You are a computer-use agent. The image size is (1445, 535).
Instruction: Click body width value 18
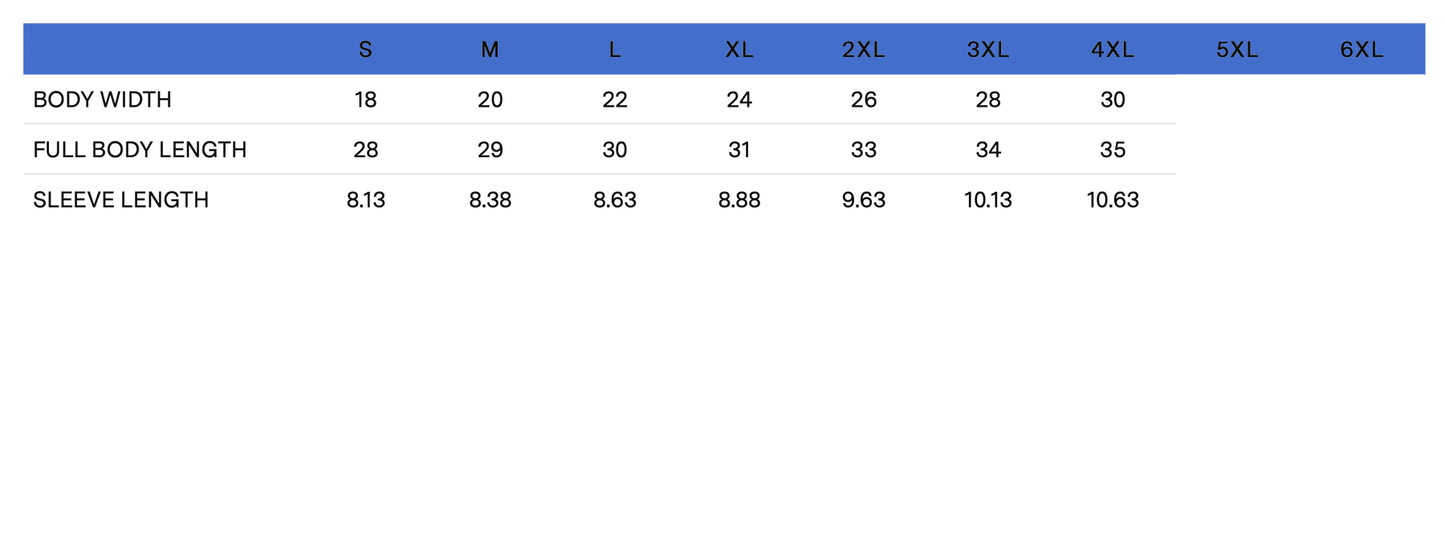(x=365, y=100)
